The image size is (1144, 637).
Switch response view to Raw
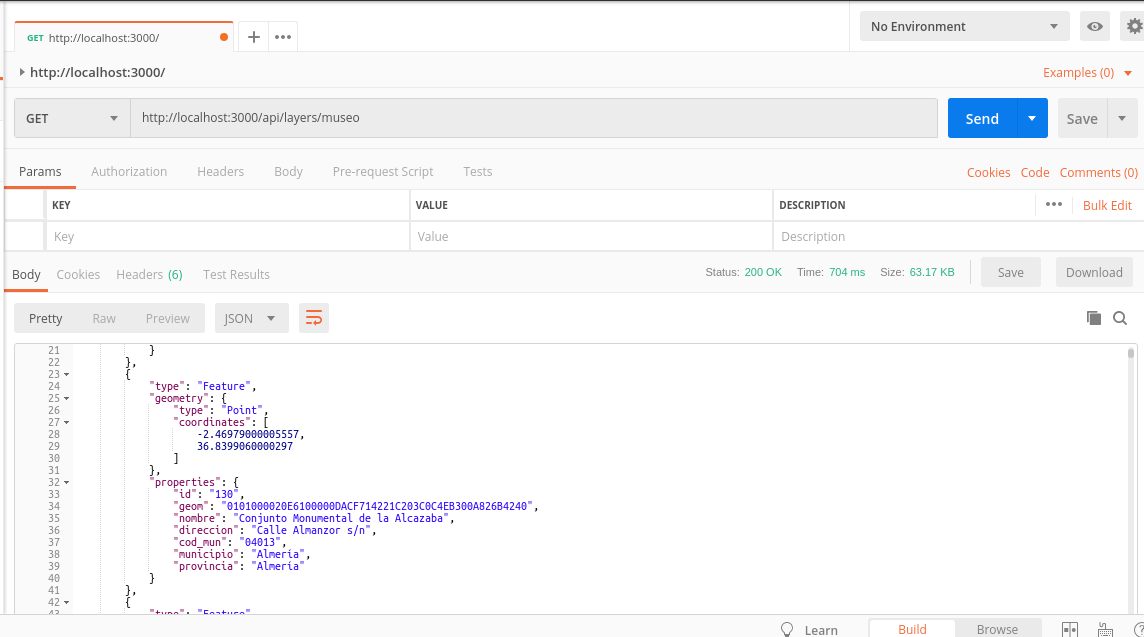(x=104, y=318)
